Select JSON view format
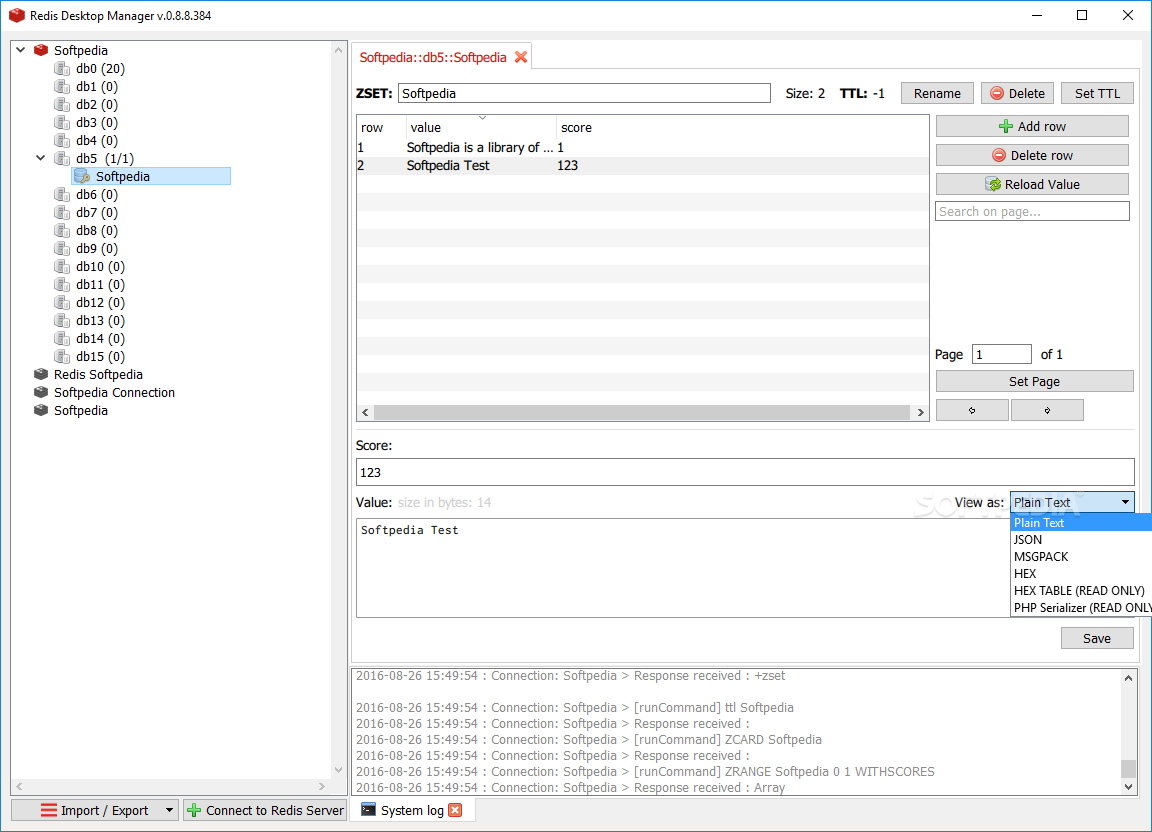Image resolution: width=1152 pixels, height=832 pixels. pos(1081,539)
